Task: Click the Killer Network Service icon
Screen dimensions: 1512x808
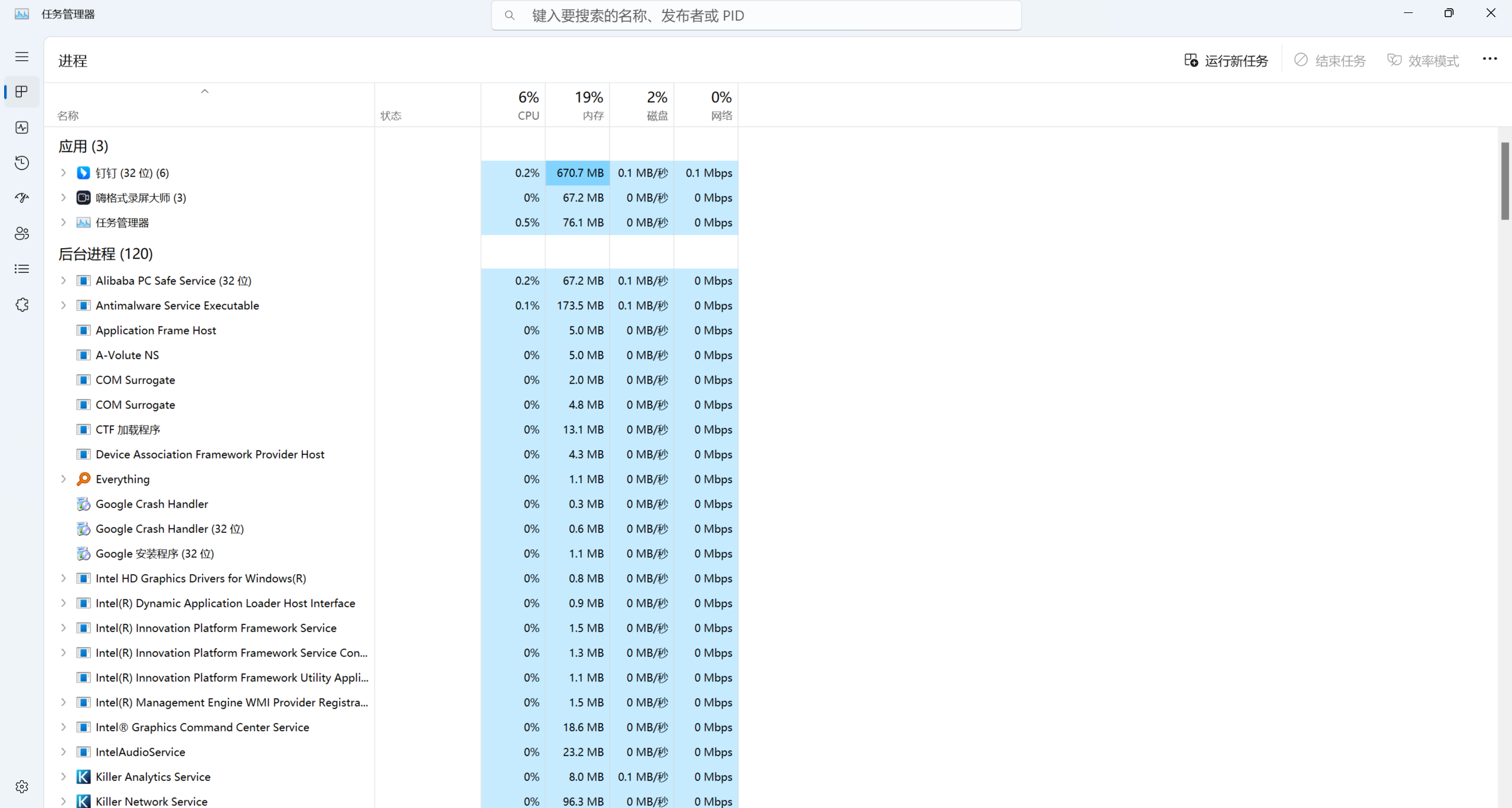Action: pyautogui.click(x=83, y=801)
